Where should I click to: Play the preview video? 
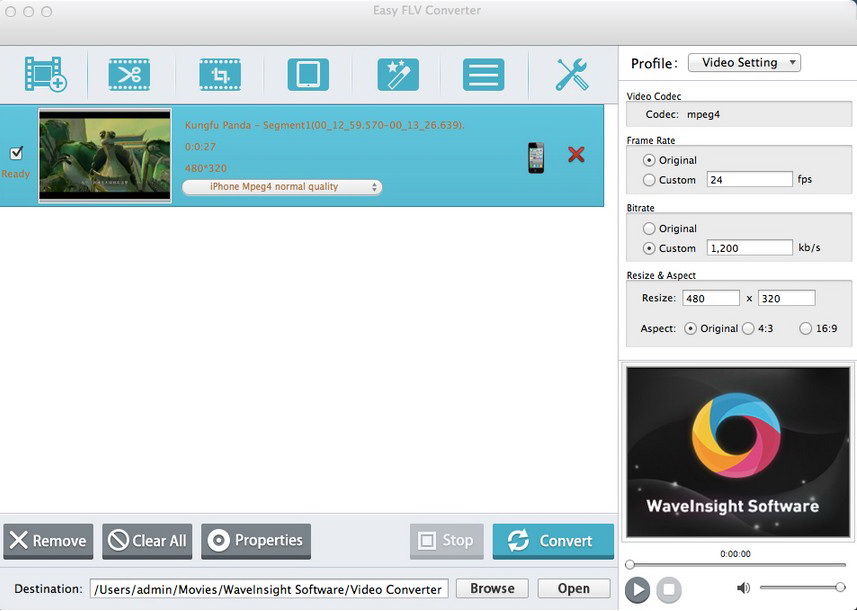(637, 590)
